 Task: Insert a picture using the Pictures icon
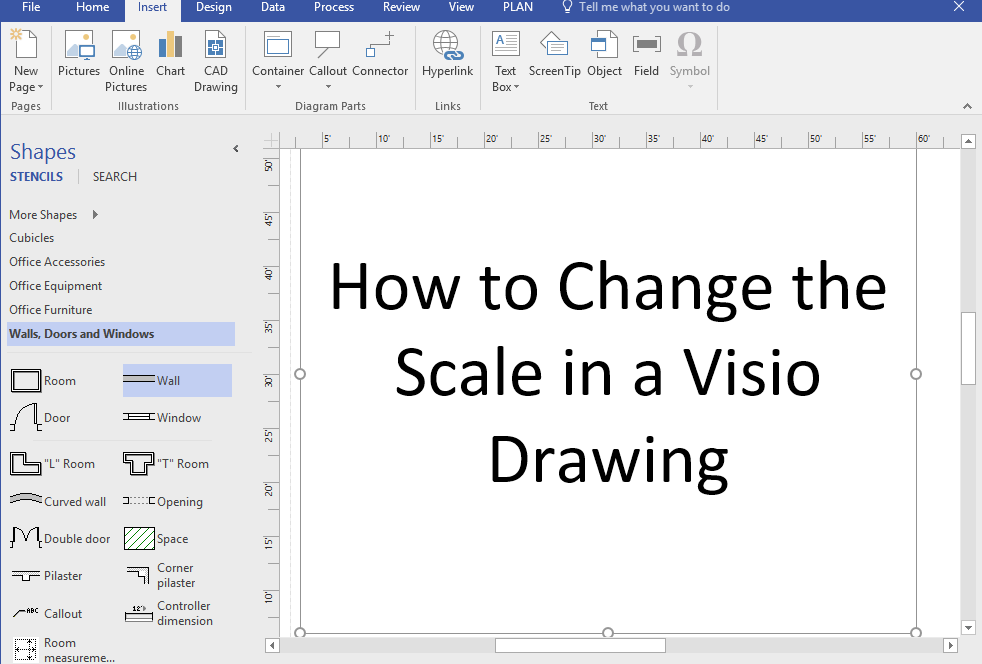(x=79, y=55)
